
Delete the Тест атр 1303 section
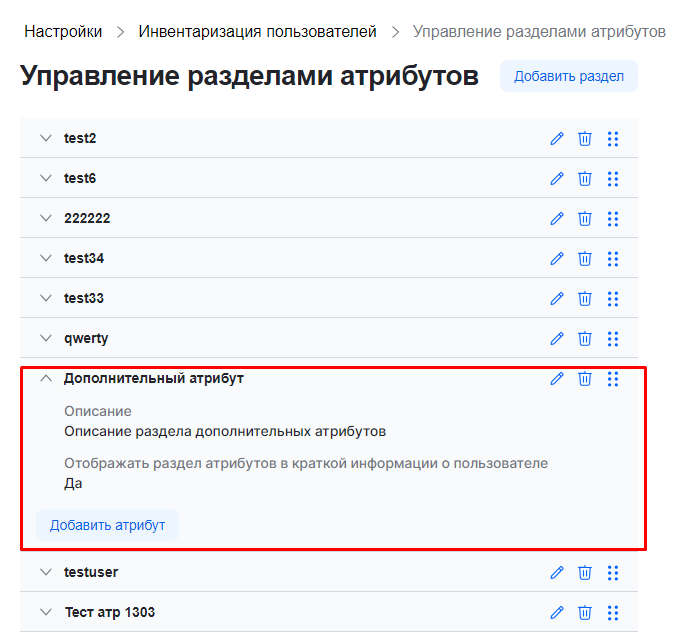pyautogui.click(x=585, y=613)
